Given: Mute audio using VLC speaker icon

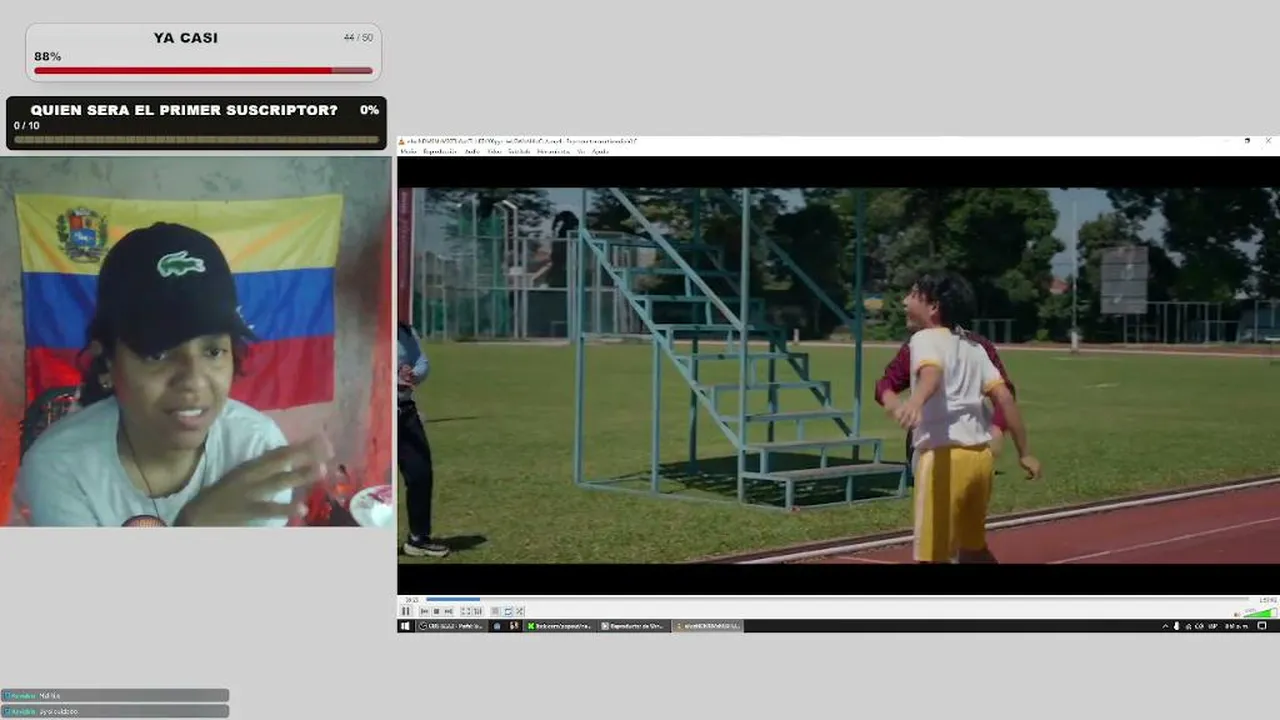Looking at the screenshot, I should 1238,613.
